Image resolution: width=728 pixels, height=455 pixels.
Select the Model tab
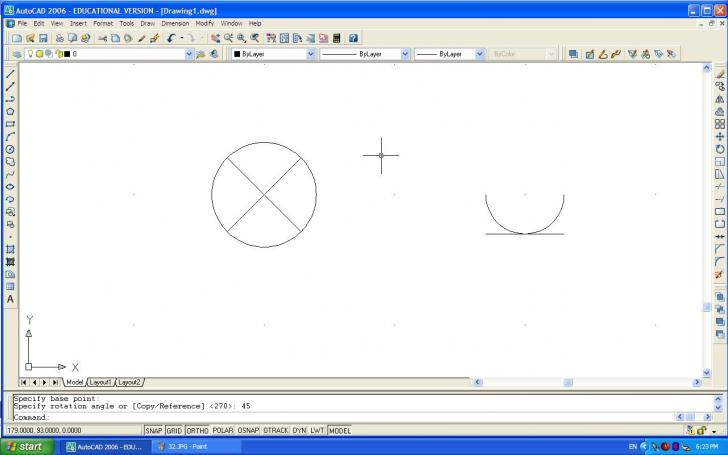[x=74, y=382]
